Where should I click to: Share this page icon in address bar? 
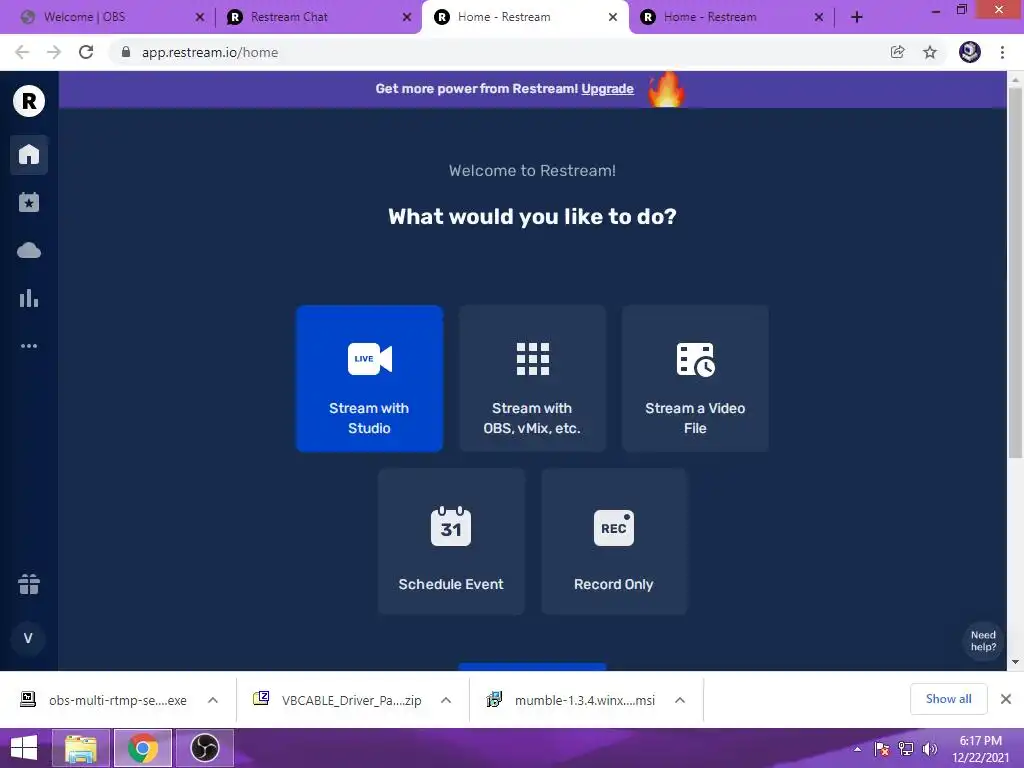(x=898, y=52)
